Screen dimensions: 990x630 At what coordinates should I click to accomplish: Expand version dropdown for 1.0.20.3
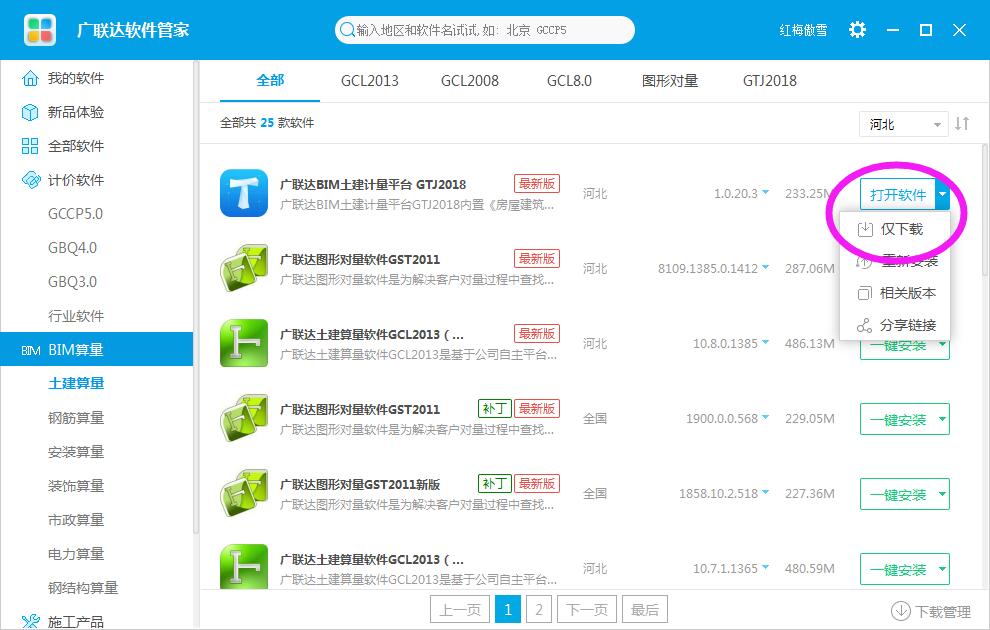tap(765, 192)
